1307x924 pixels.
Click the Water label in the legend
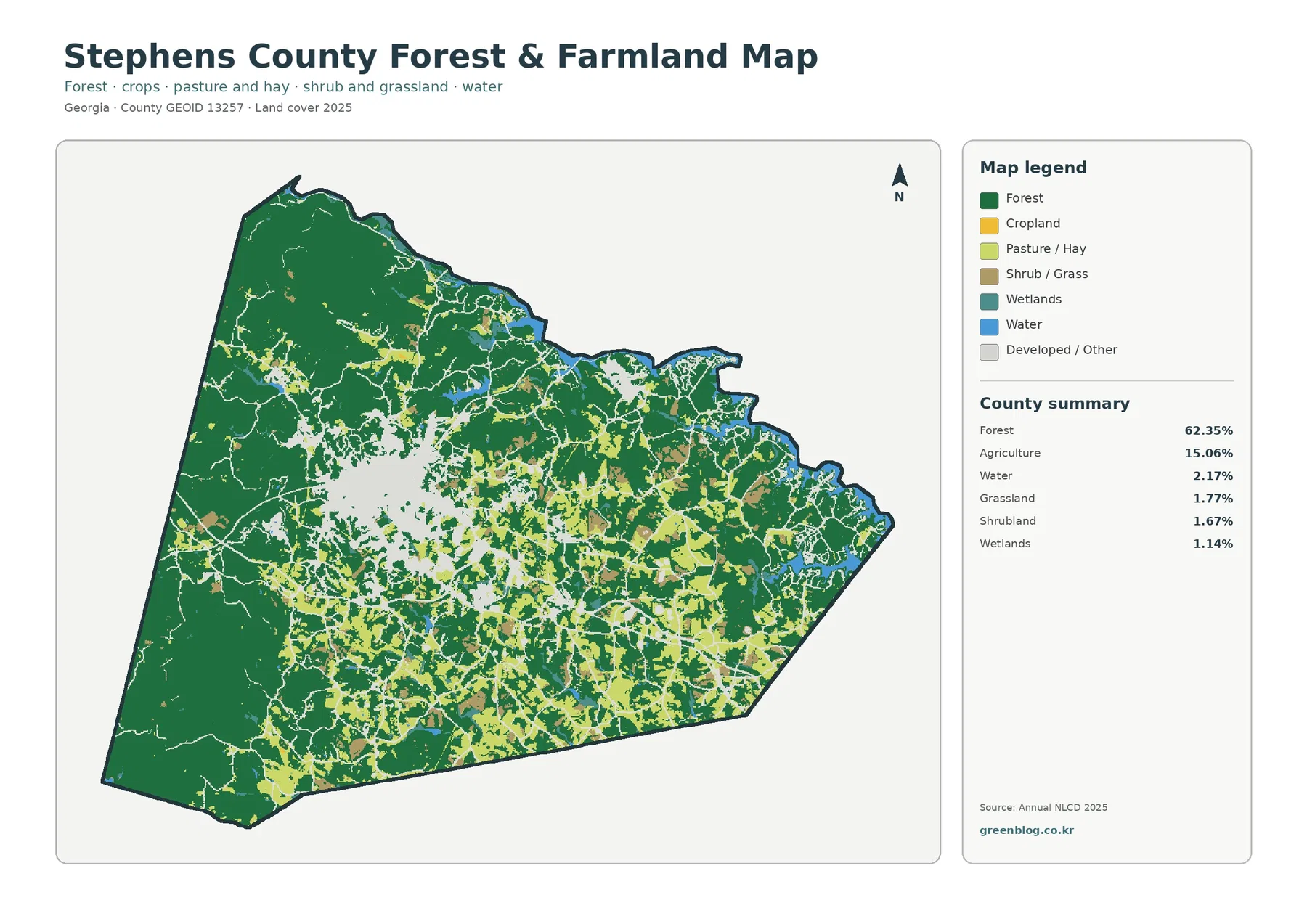click(1024, 324)
